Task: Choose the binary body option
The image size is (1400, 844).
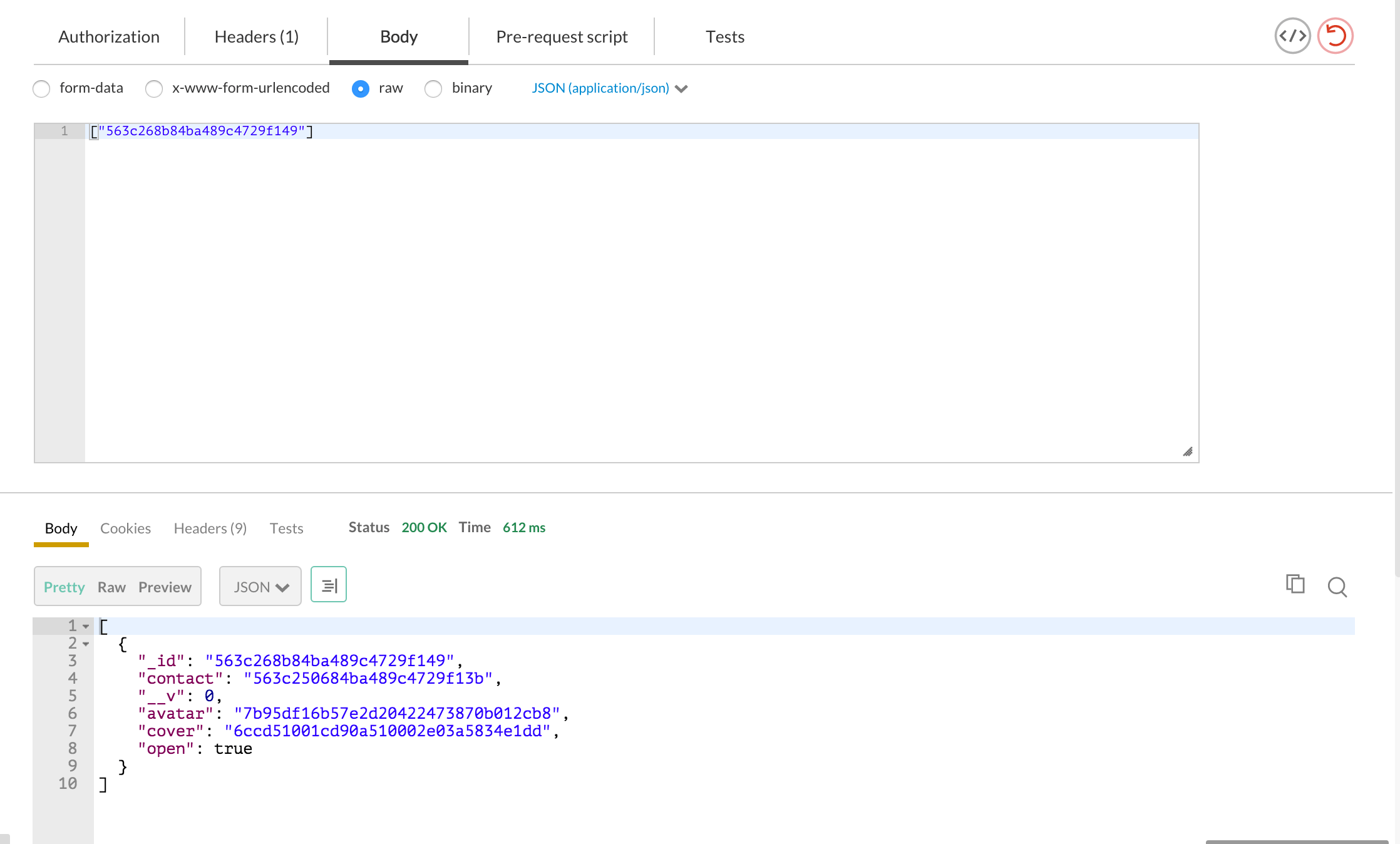Action: coord(433,89)
